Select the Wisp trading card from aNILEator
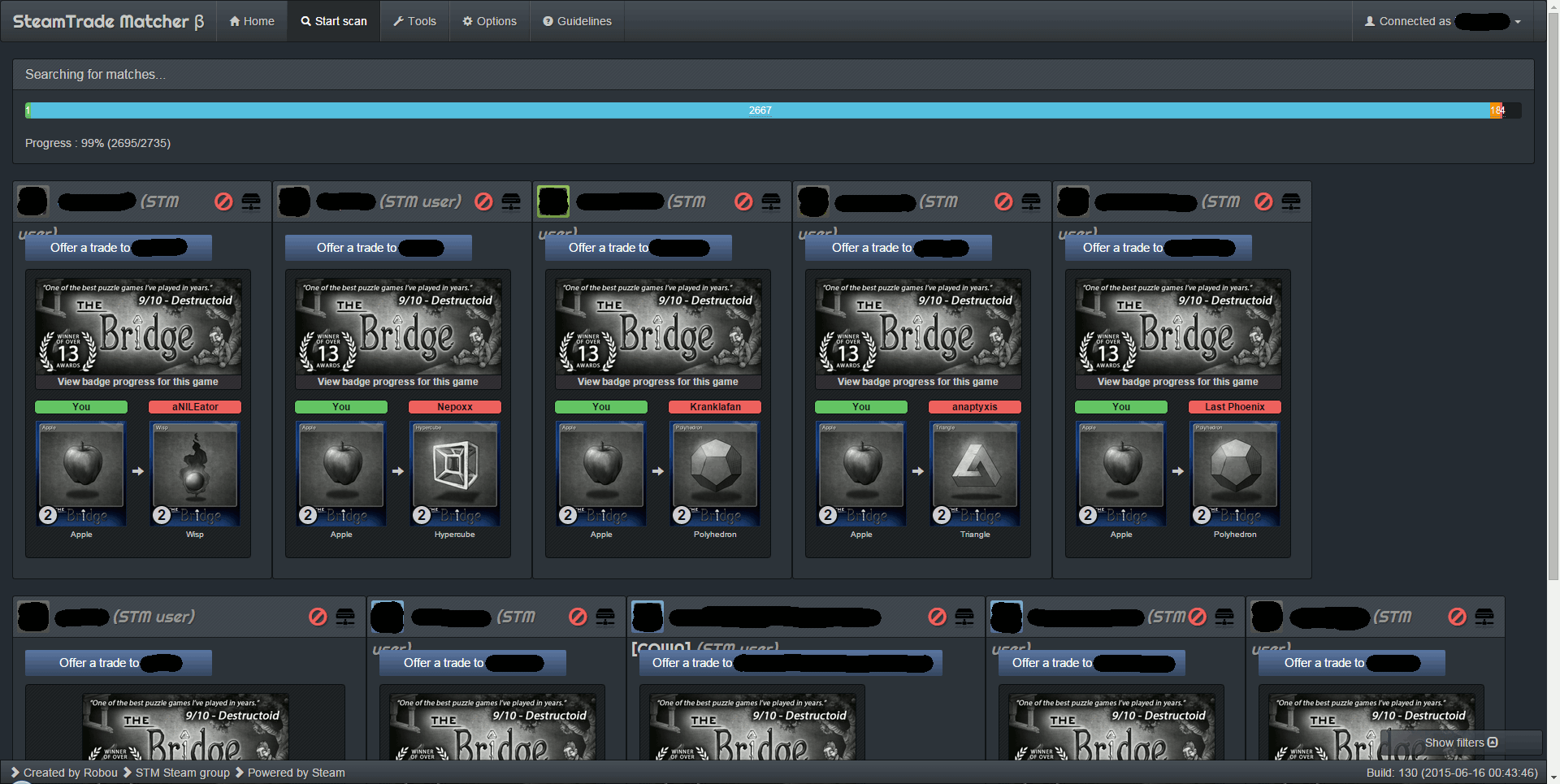Screen dimensions: 1560x784 coord(195,474)
